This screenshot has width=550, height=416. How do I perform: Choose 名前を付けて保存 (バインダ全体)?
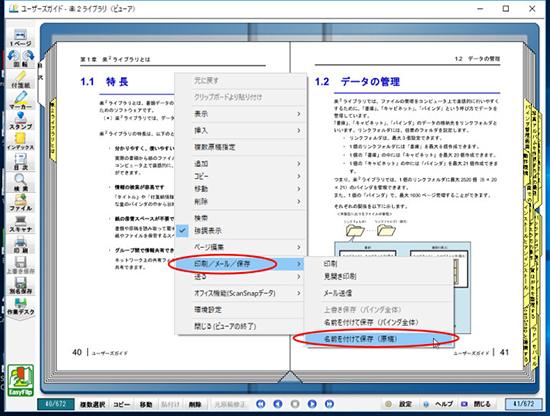[379, 322]
